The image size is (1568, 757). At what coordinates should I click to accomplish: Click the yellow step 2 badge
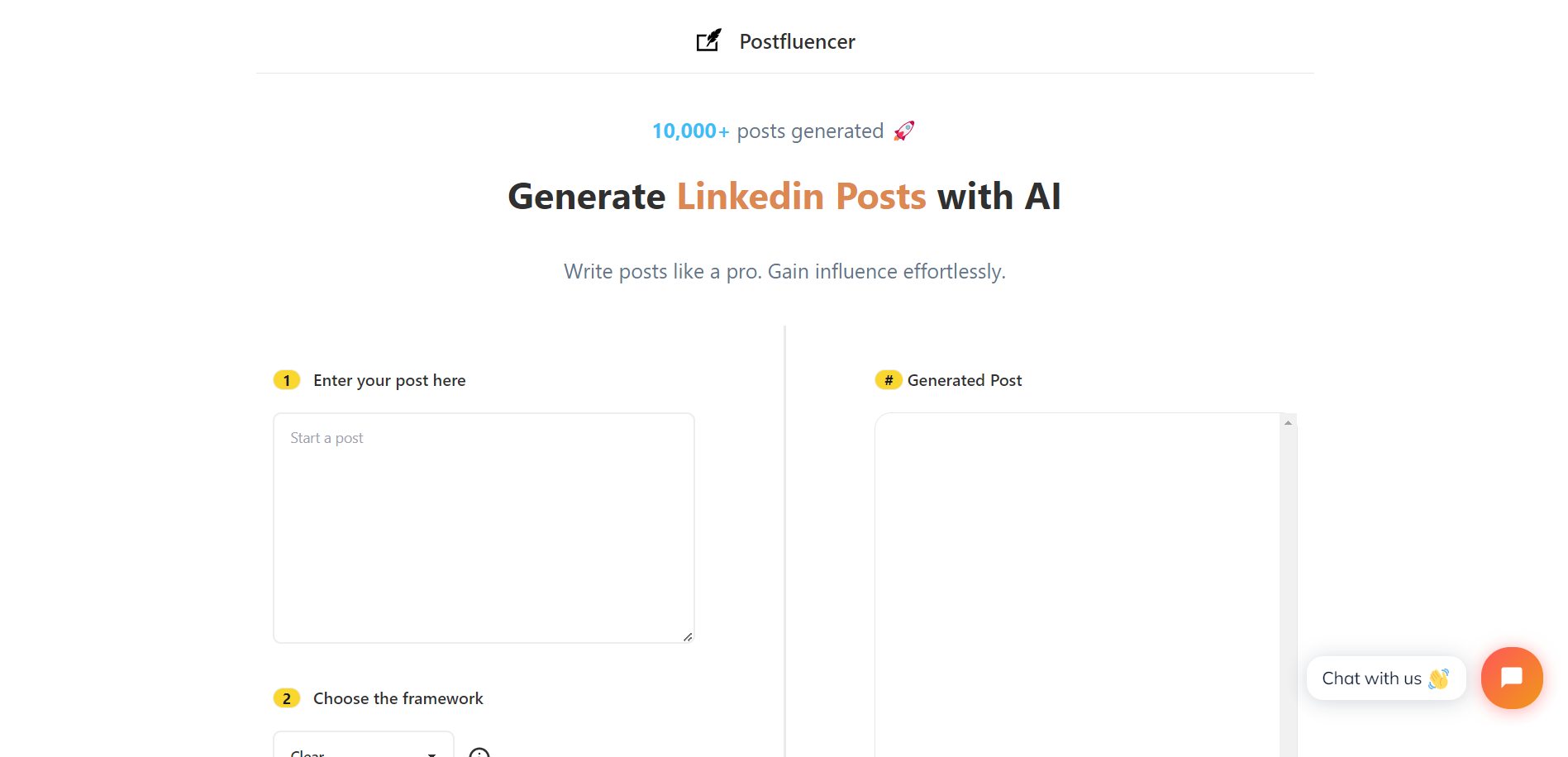click(x=286, y=697)
